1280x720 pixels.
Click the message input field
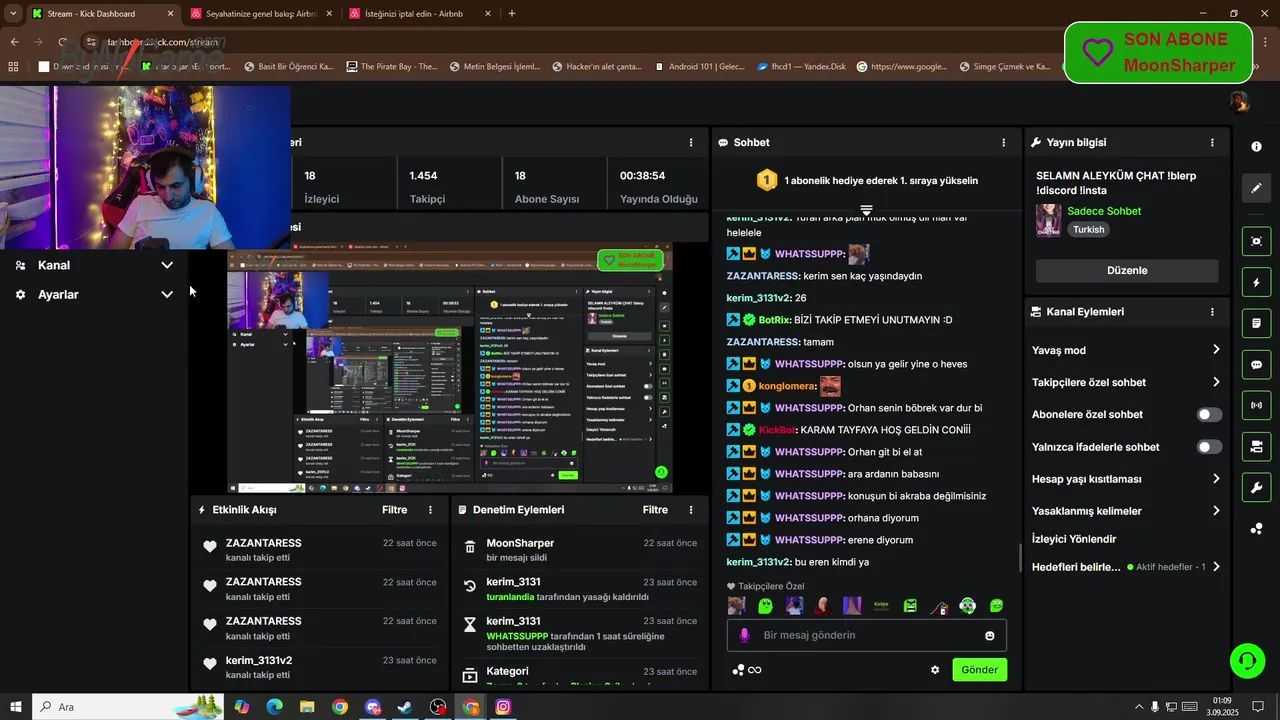pyautogui.click(x=867, y=635)
